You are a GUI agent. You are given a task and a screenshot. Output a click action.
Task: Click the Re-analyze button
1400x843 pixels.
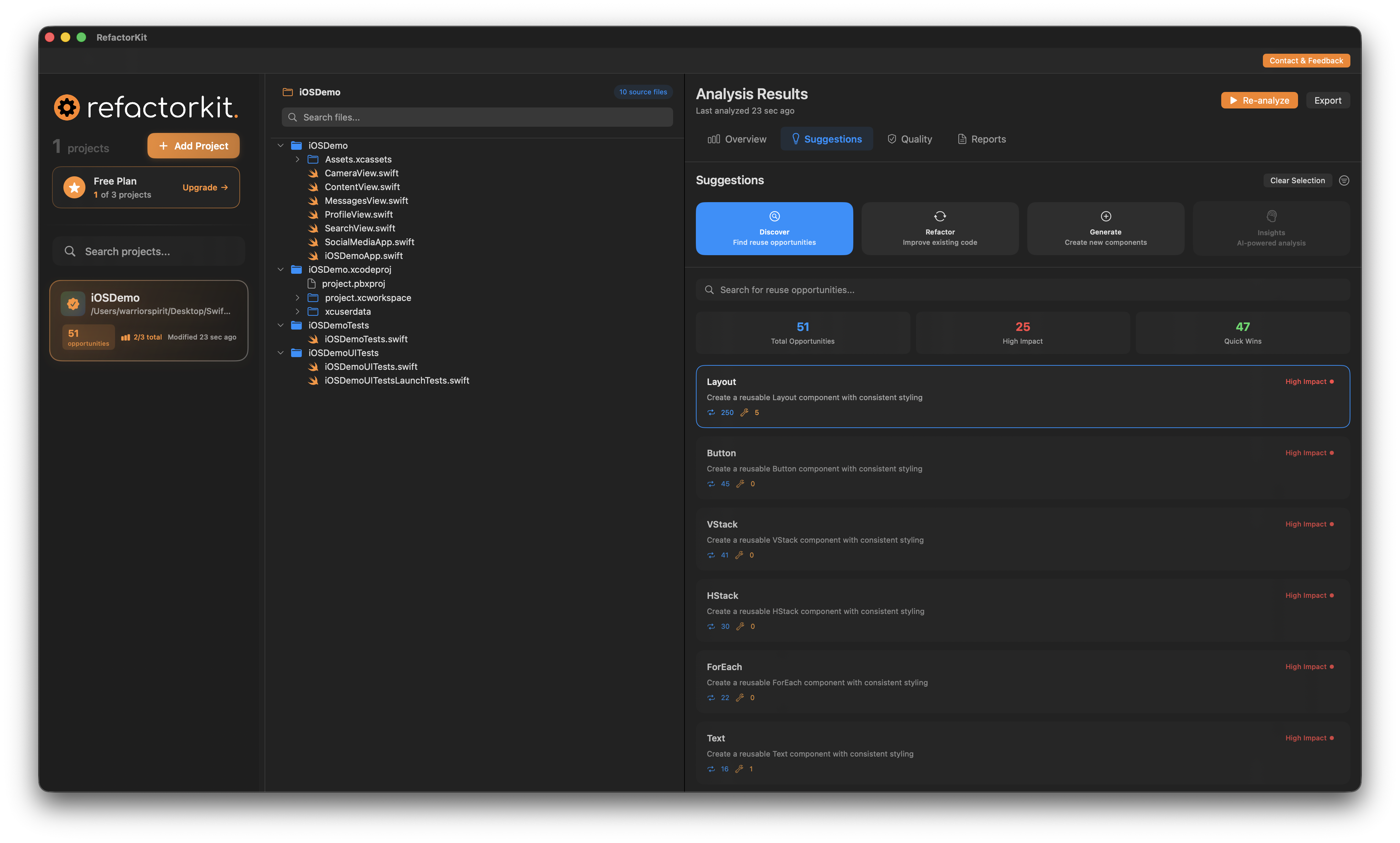pos(1259,101)
